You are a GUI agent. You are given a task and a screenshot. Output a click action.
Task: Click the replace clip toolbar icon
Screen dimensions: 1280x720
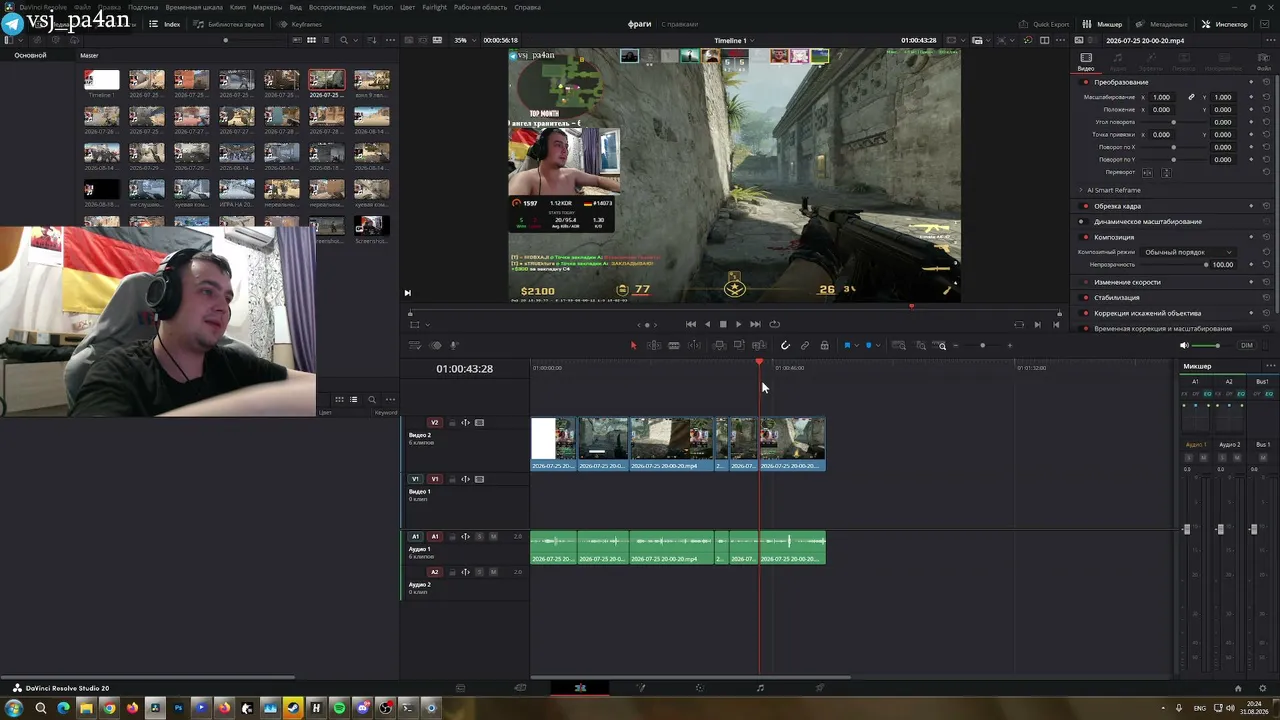click(757, 346)
